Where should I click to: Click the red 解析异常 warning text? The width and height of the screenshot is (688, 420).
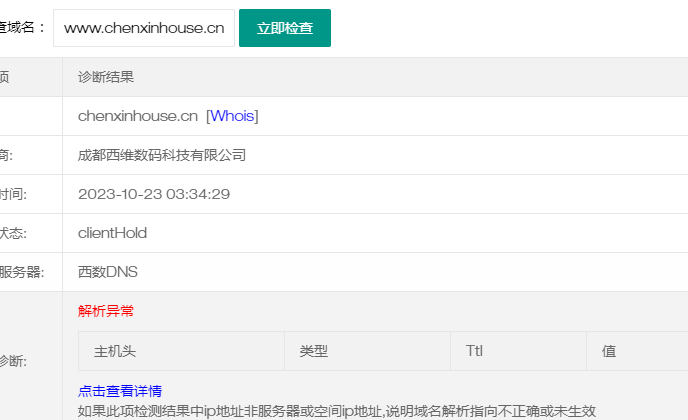106,311
